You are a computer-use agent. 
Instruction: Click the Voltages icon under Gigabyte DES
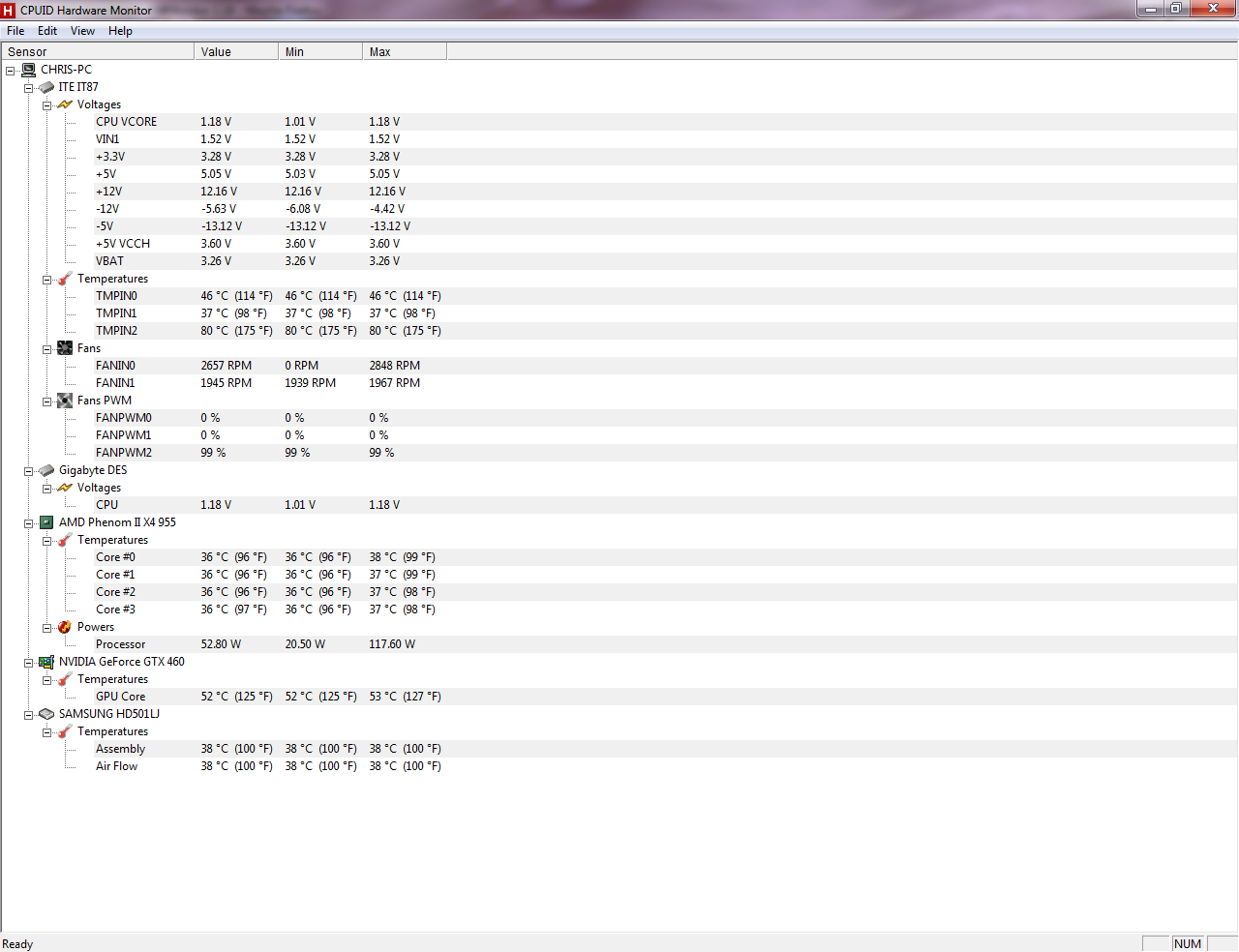65,488
